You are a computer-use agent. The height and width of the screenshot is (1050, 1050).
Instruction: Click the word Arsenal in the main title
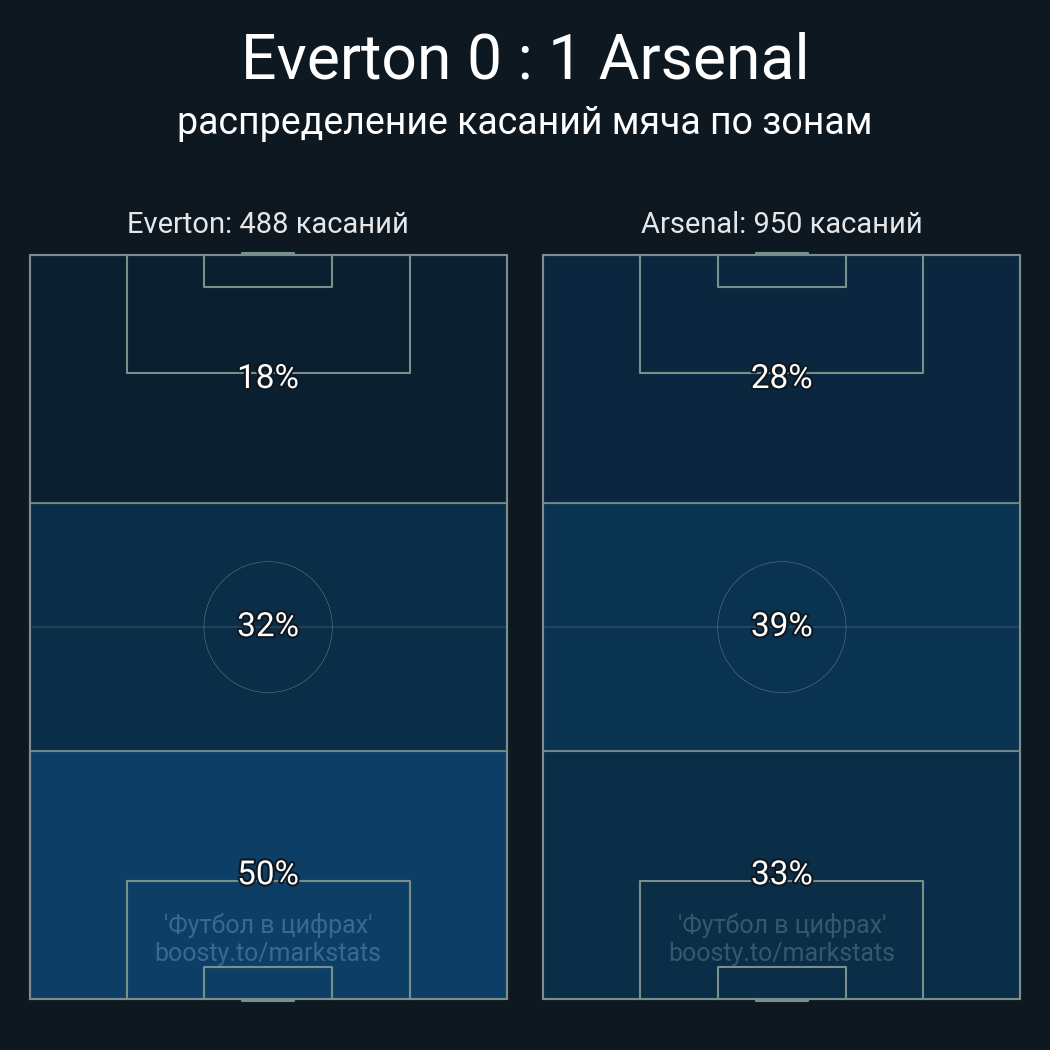pos(703,58)
